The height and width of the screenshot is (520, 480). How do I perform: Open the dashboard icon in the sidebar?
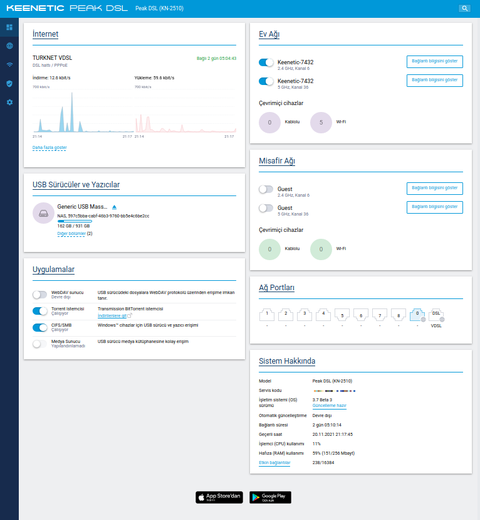click(9, 27)
